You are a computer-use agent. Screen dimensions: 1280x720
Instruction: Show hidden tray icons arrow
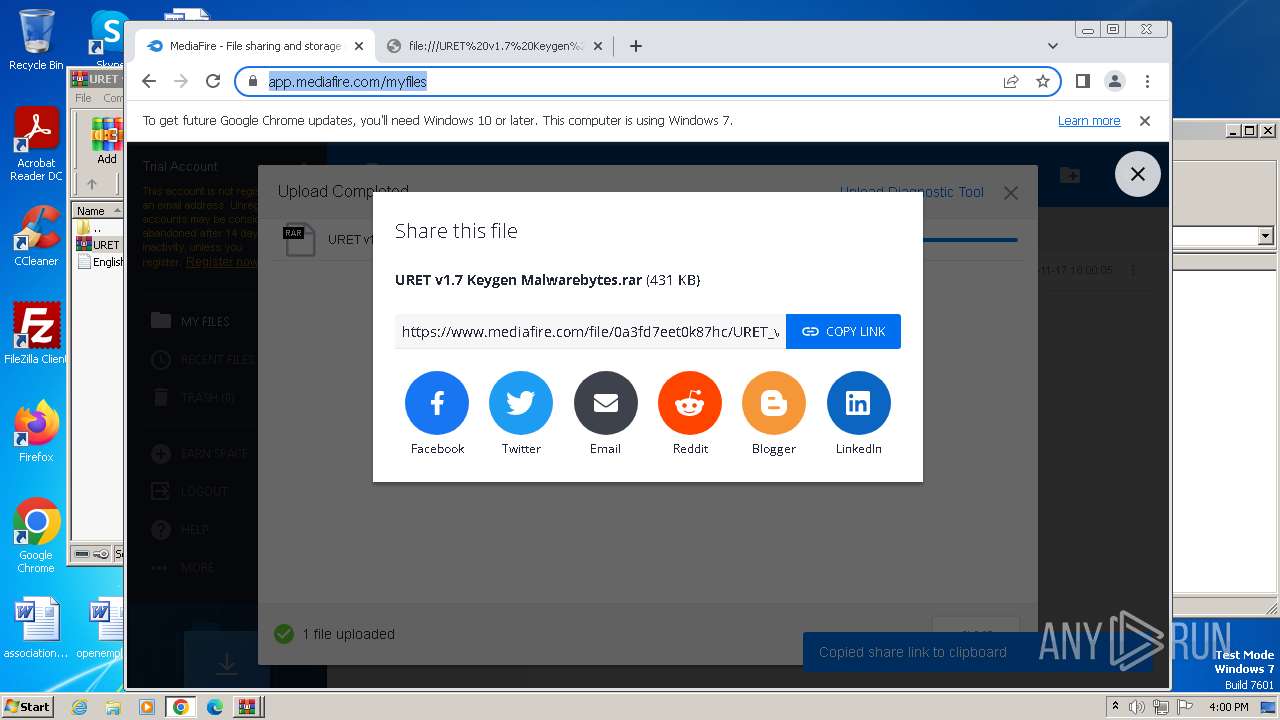pyautogui.click(x=1116, y=707)
